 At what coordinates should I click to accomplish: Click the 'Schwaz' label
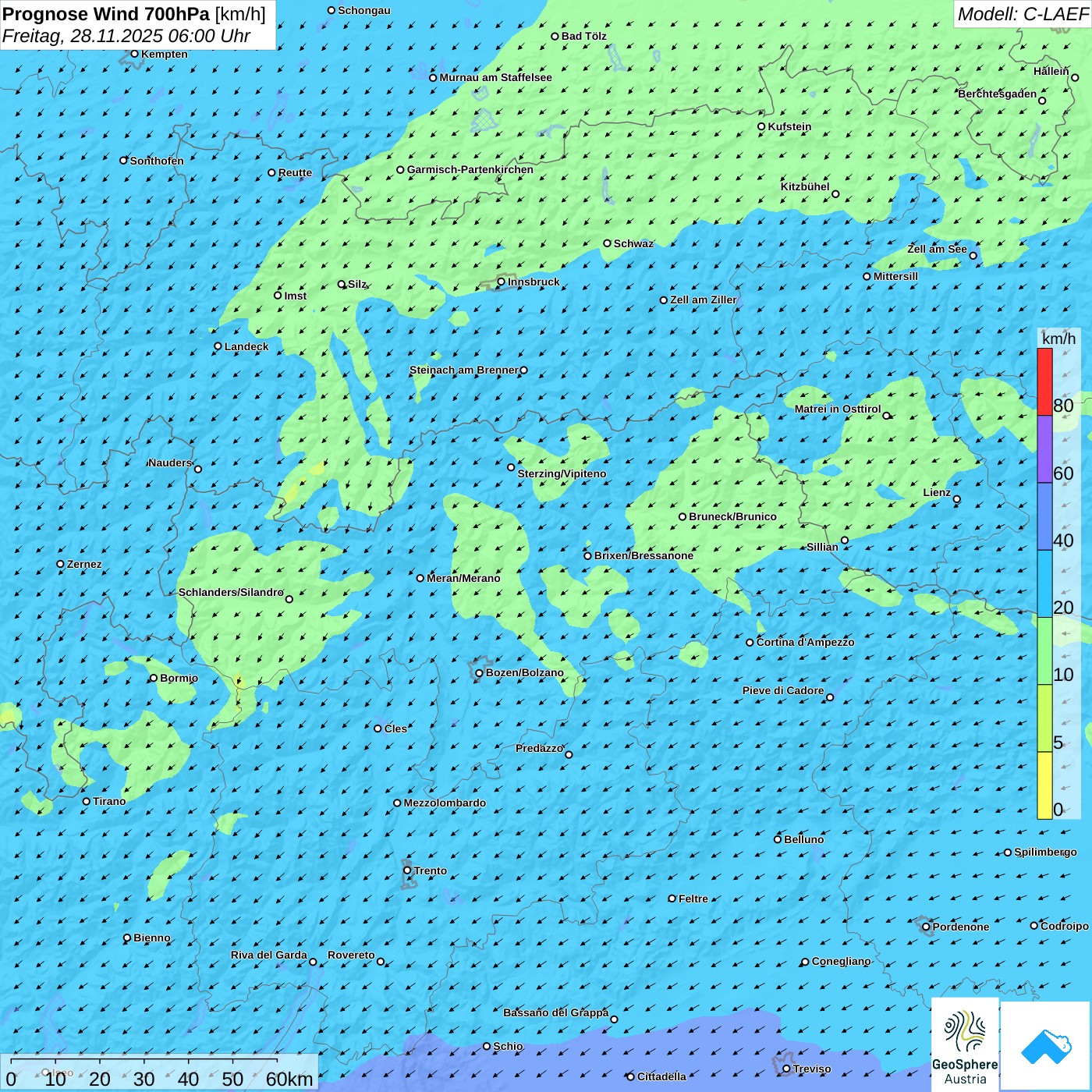633,243
